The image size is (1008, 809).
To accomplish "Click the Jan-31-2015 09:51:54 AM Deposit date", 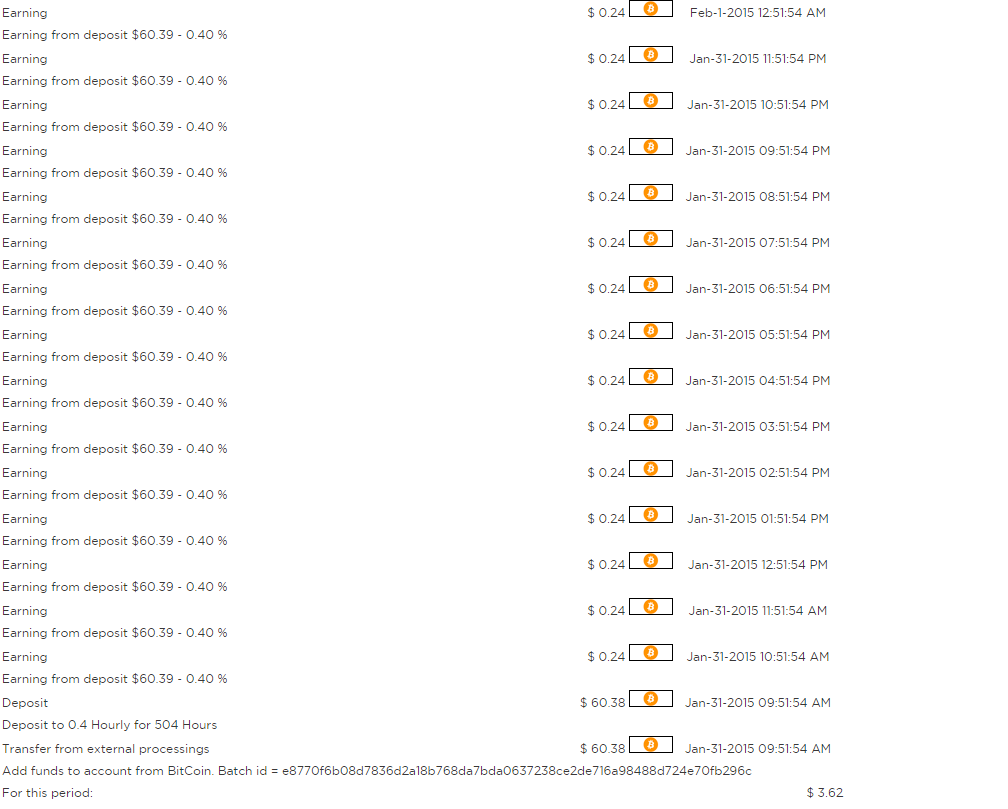I will pos(758,703).
